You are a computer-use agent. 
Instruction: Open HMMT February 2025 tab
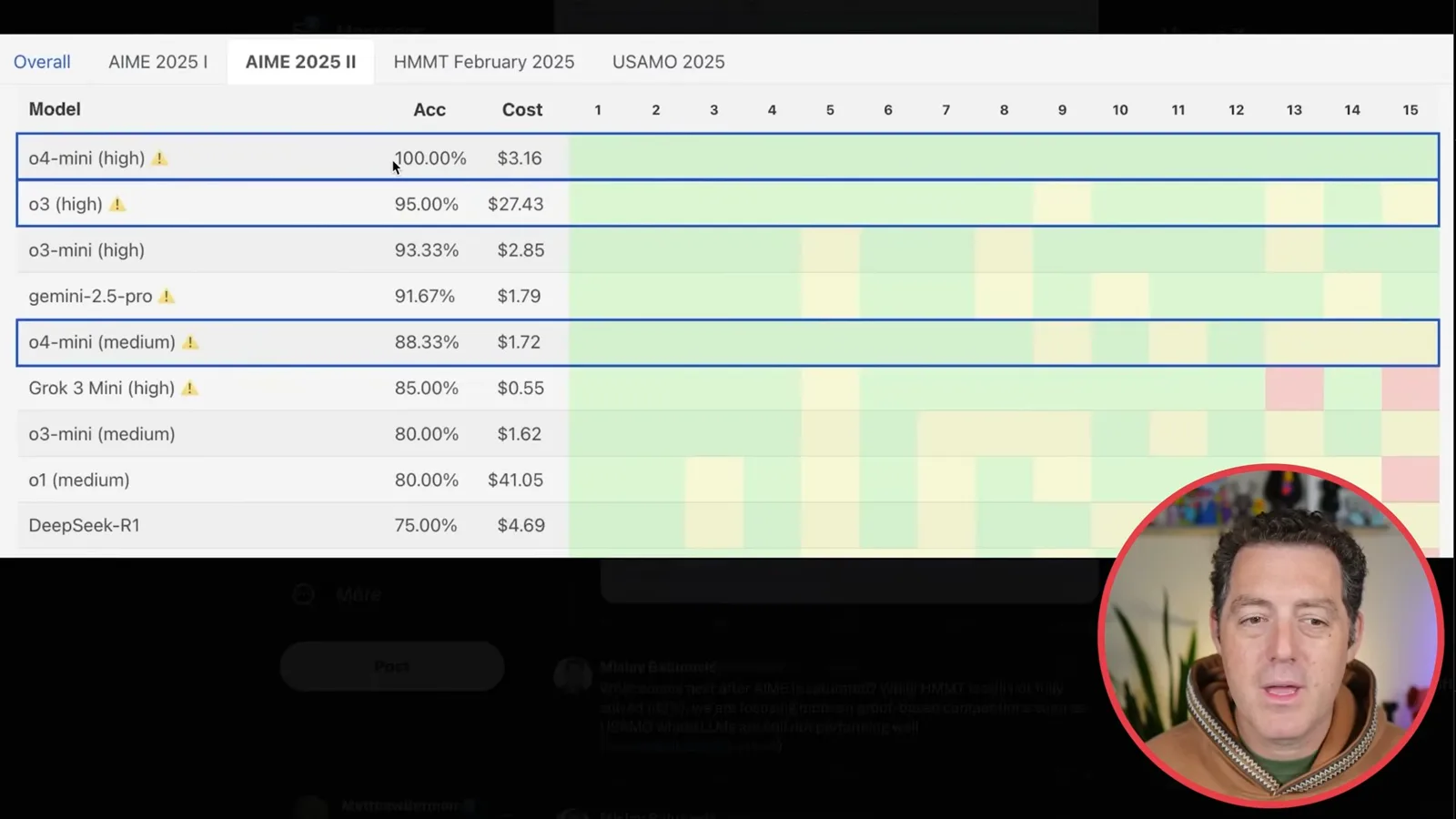point(484,62)
